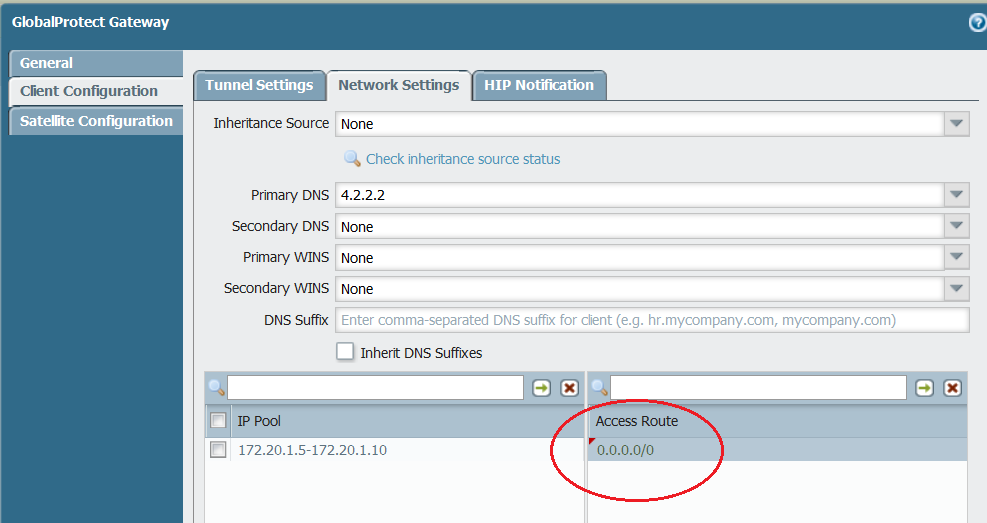The image size is (987, 523).
Task: Click the Access Route column header
Action: pos(777,421)
